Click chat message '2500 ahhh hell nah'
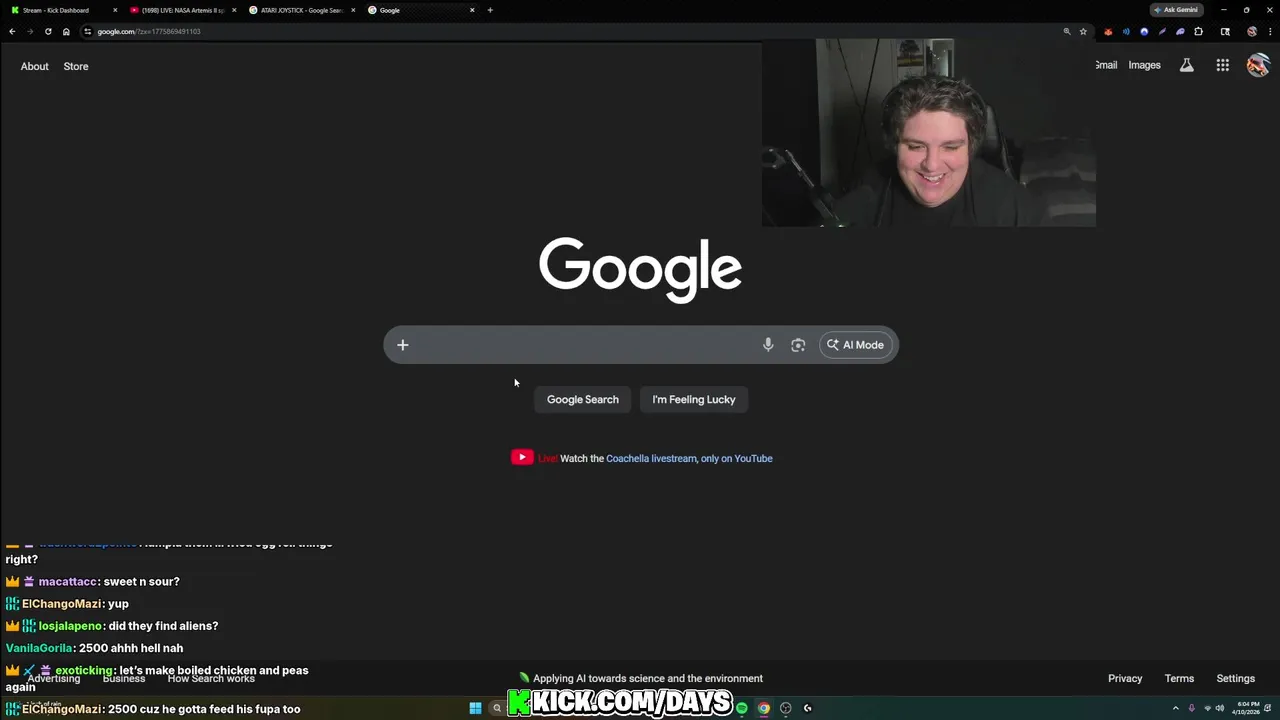The height and width of the screenshot is (720, 1280). pyautogui.click(x=131, y=648)
